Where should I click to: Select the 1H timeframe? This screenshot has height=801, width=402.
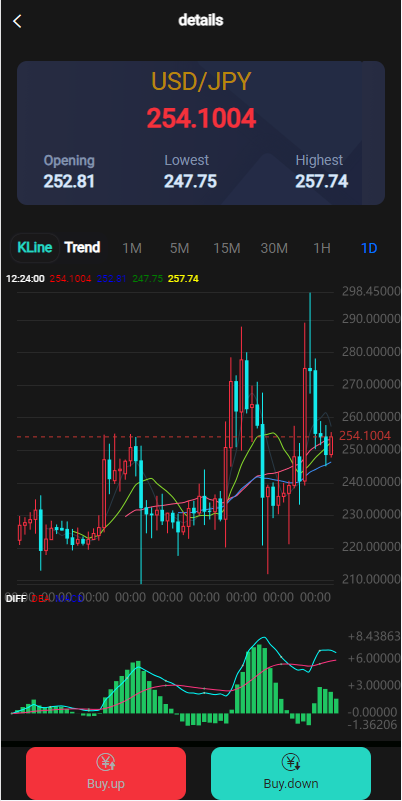[x=322, y=249]
